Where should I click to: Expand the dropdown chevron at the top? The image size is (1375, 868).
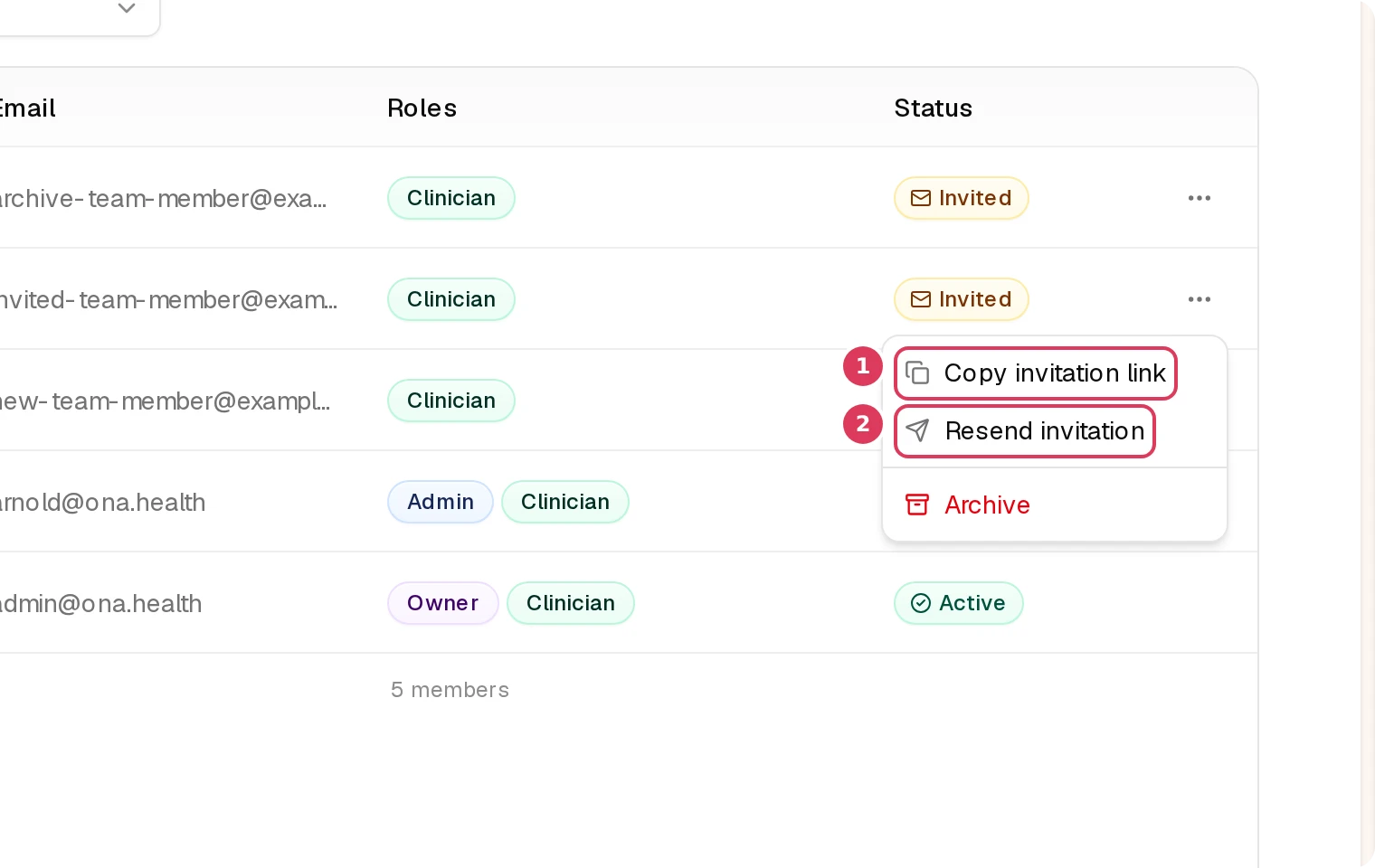coord(127,8)
